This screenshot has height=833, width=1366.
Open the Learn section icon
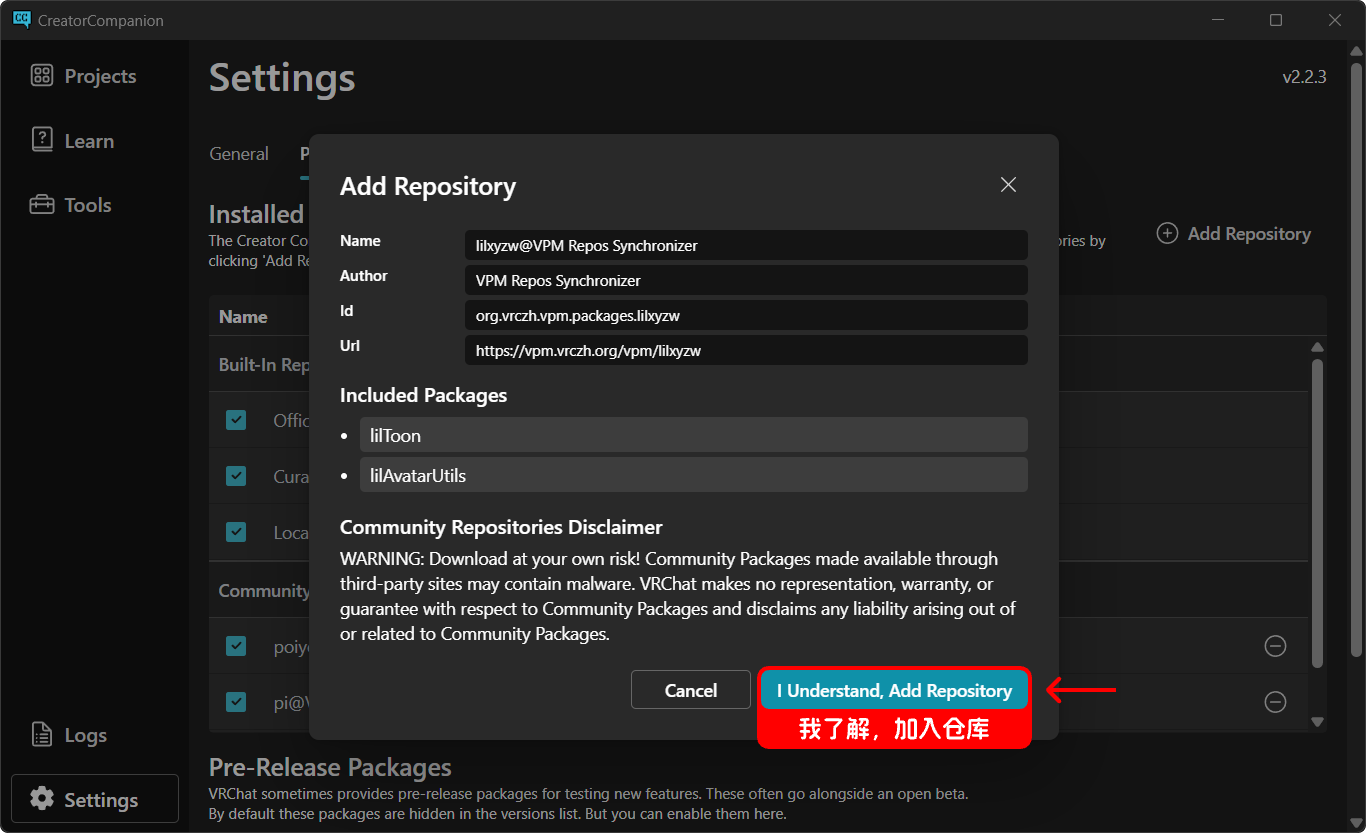[x=42, y=140]
